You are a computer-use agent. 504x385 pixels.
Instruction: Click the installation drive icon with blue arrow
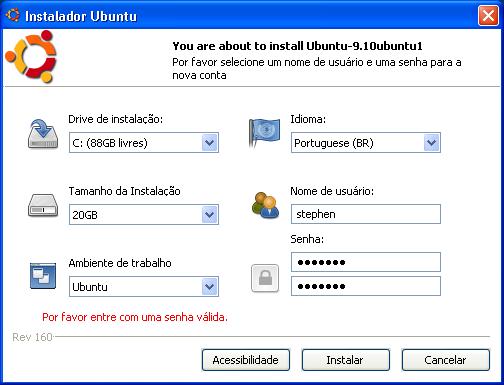click(43, 134)
